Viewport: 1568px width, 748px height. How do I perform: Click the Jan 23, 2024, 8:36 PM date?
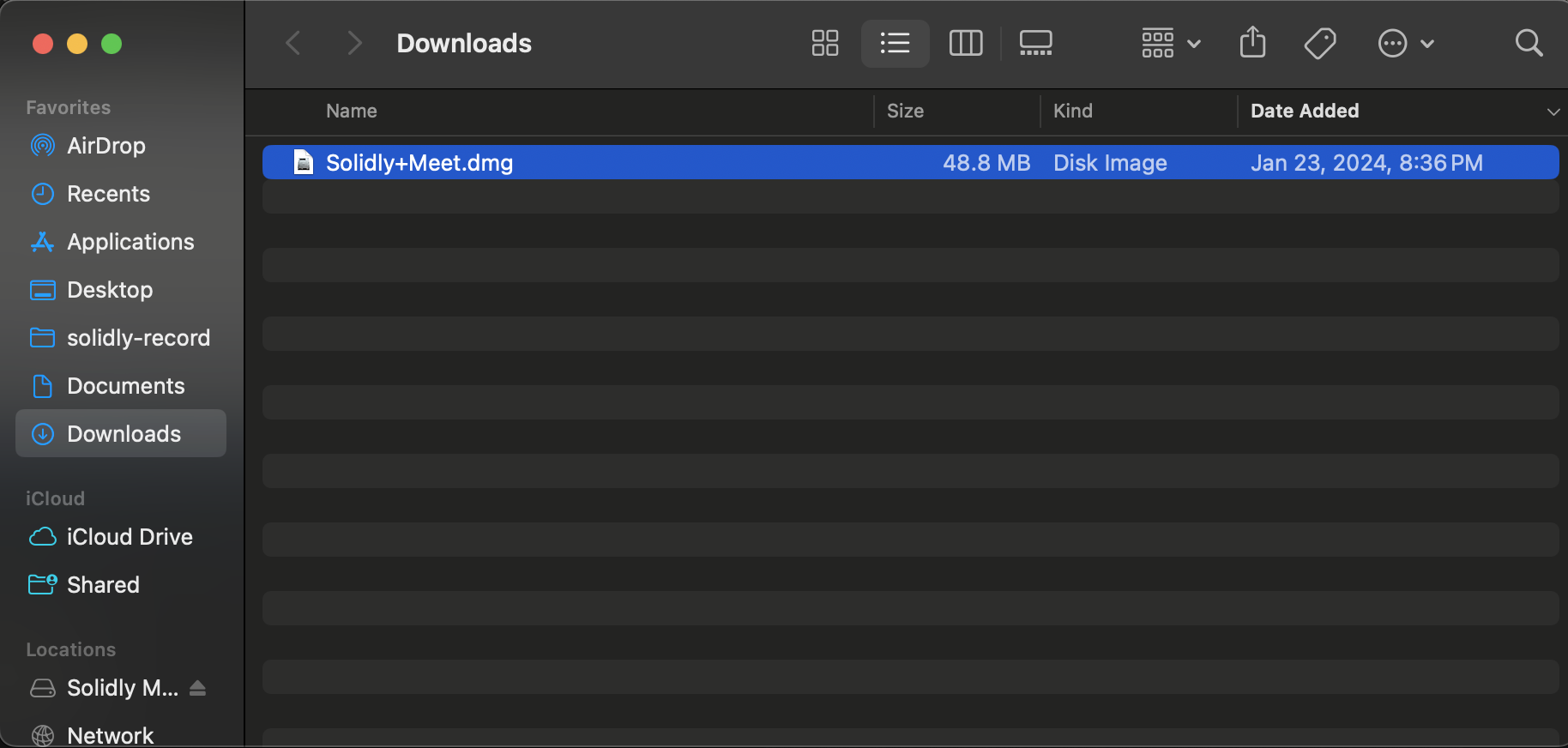(1366, 162)
